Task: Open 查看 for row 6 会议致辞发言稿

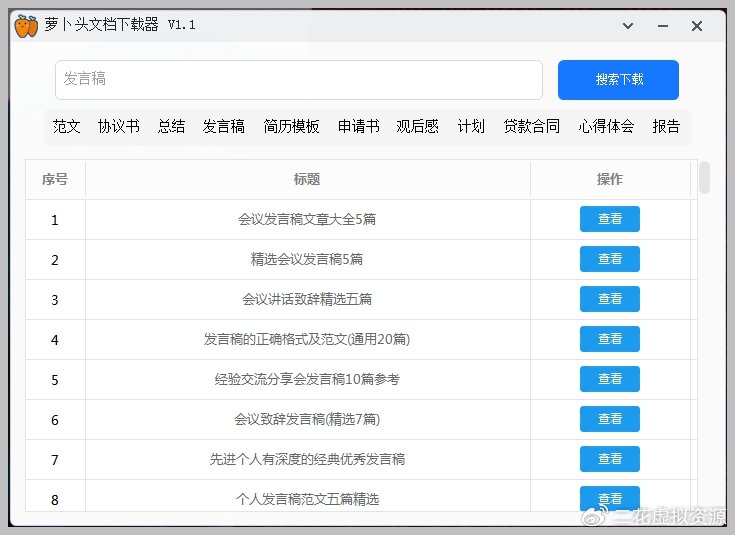Action: pos(609,419)
